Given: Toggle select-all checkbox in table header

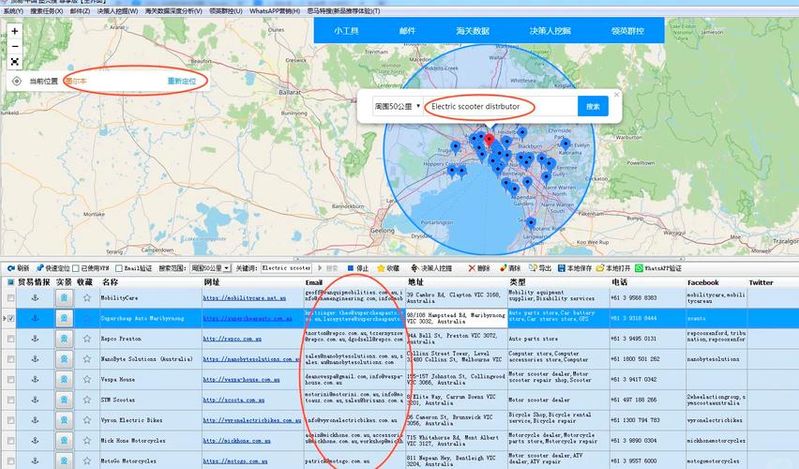Looking at the screenshot, I should (10, 282).
